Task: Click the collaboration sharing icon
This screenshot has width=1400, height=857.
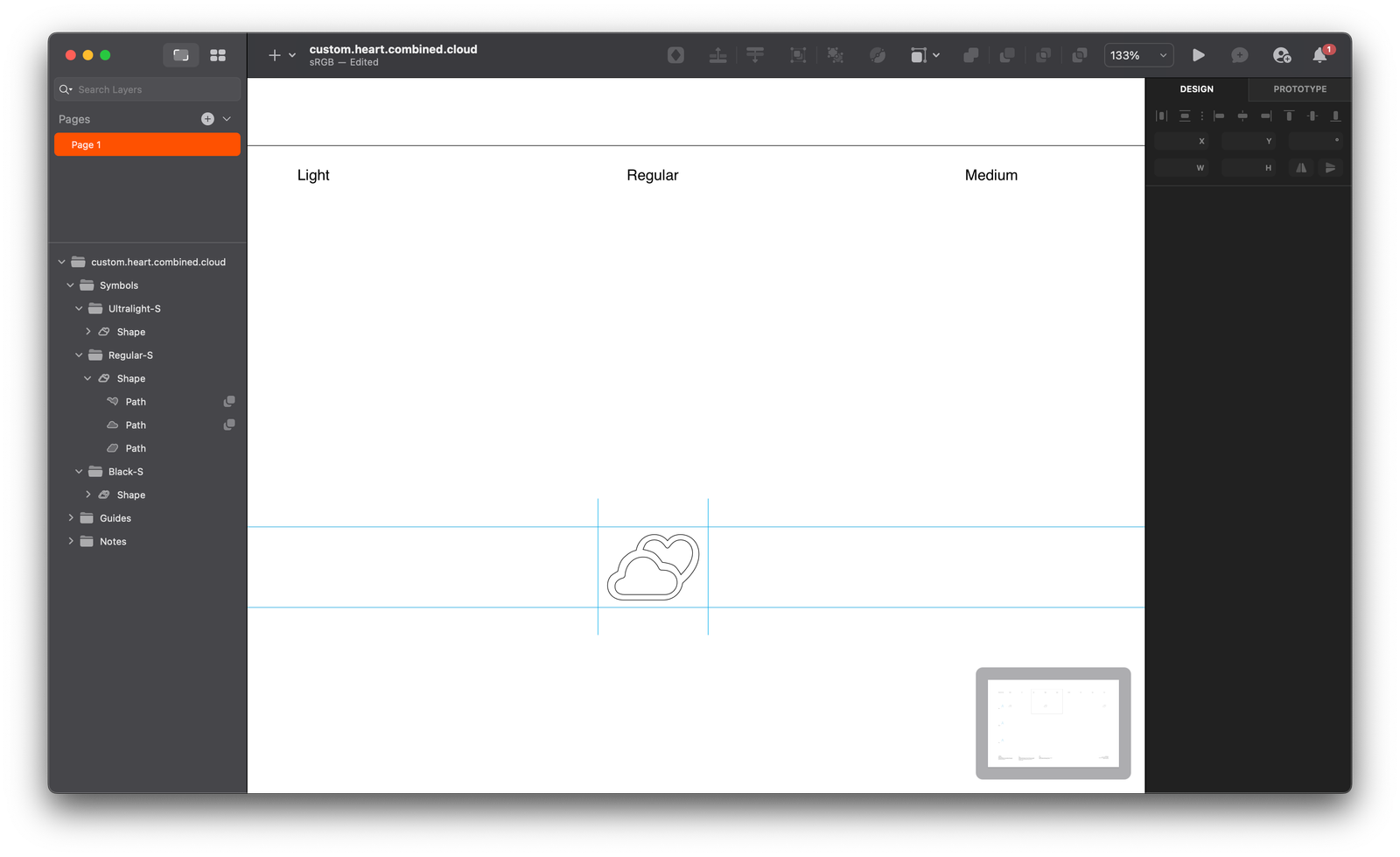Action: 1282,54
